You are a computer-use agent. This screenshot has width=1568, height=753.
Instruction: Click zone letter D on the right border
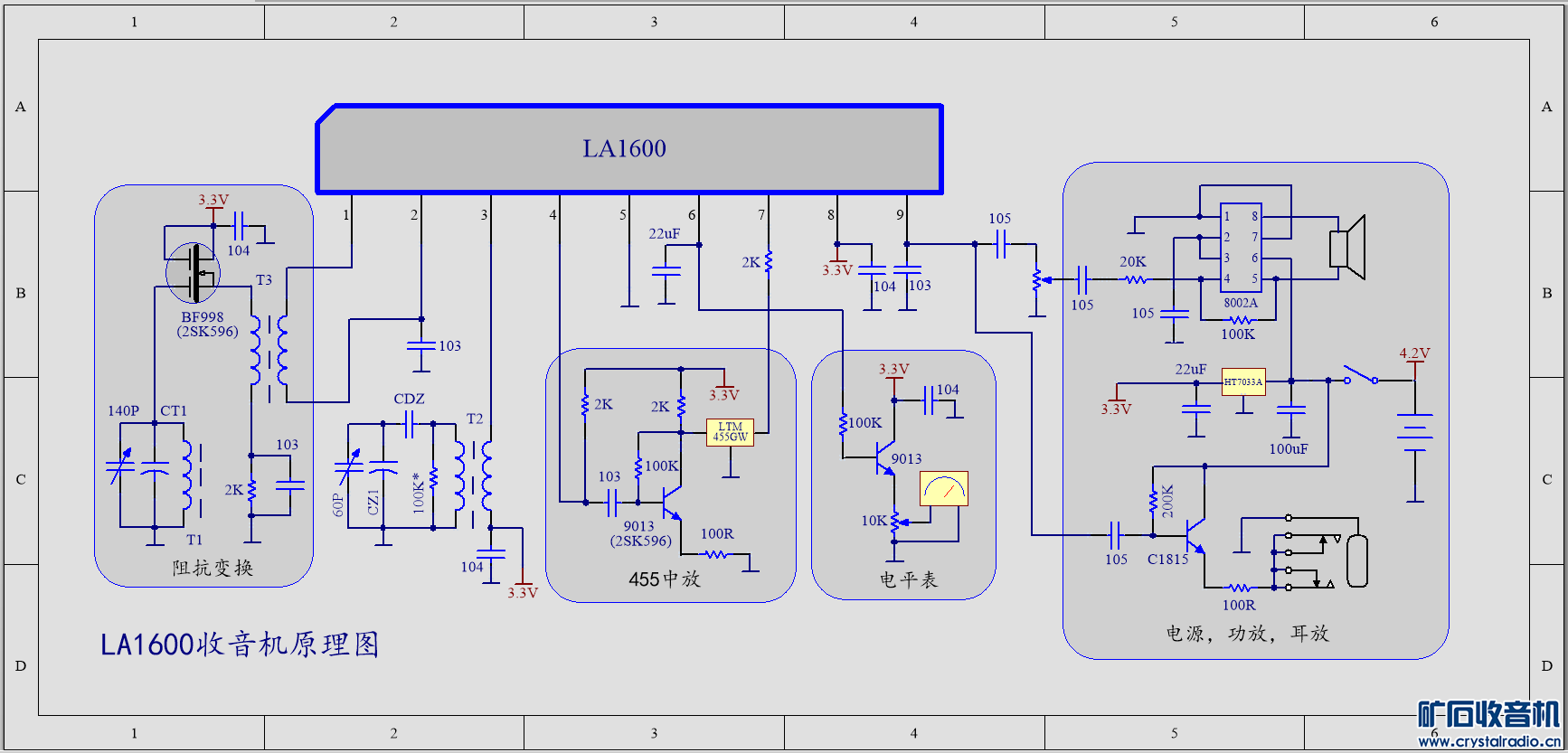[1547, 665]
